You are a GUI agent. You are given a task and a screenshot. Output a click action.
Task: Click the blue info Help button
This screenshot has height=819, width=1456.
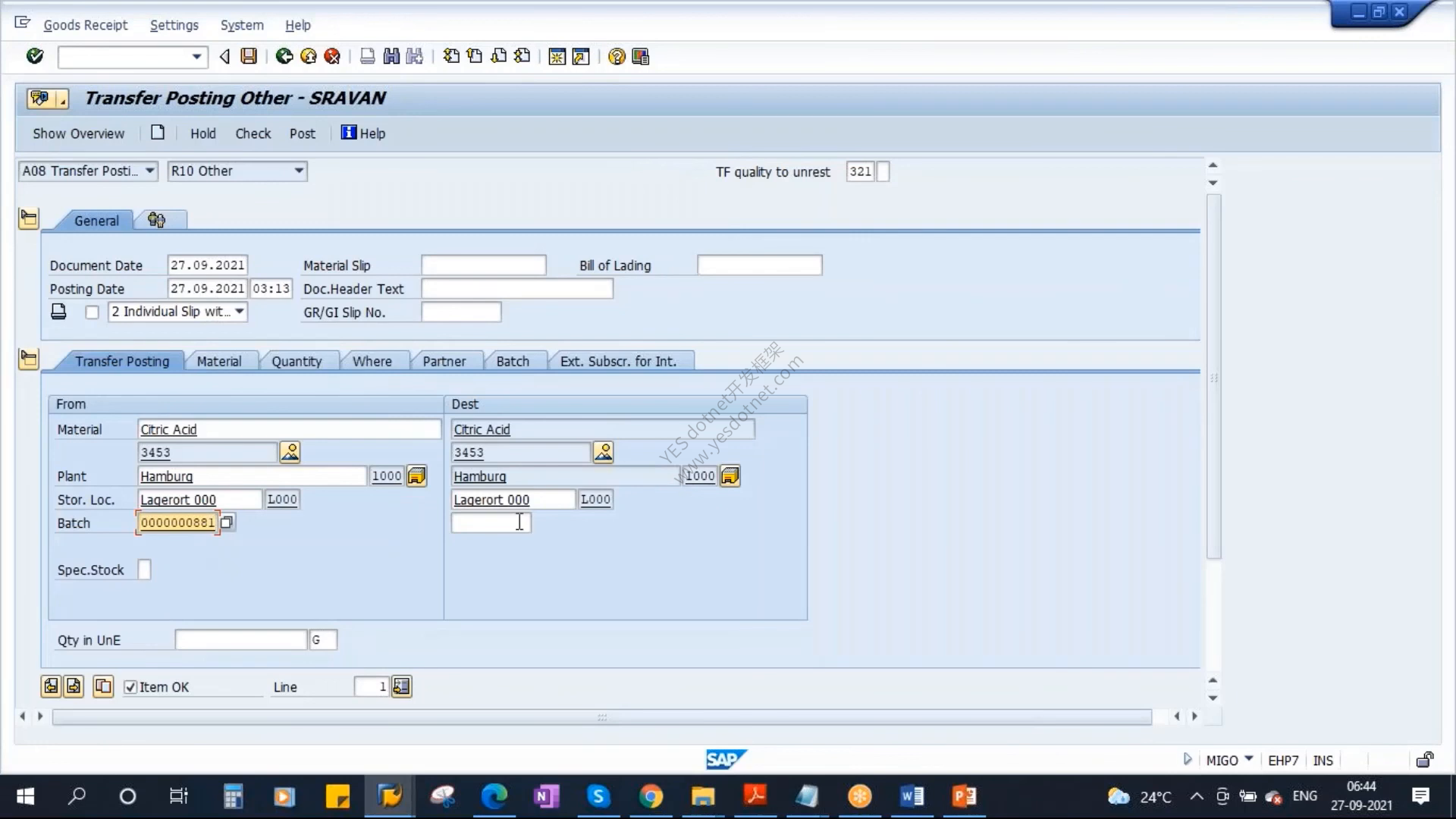tap(362, 133)
